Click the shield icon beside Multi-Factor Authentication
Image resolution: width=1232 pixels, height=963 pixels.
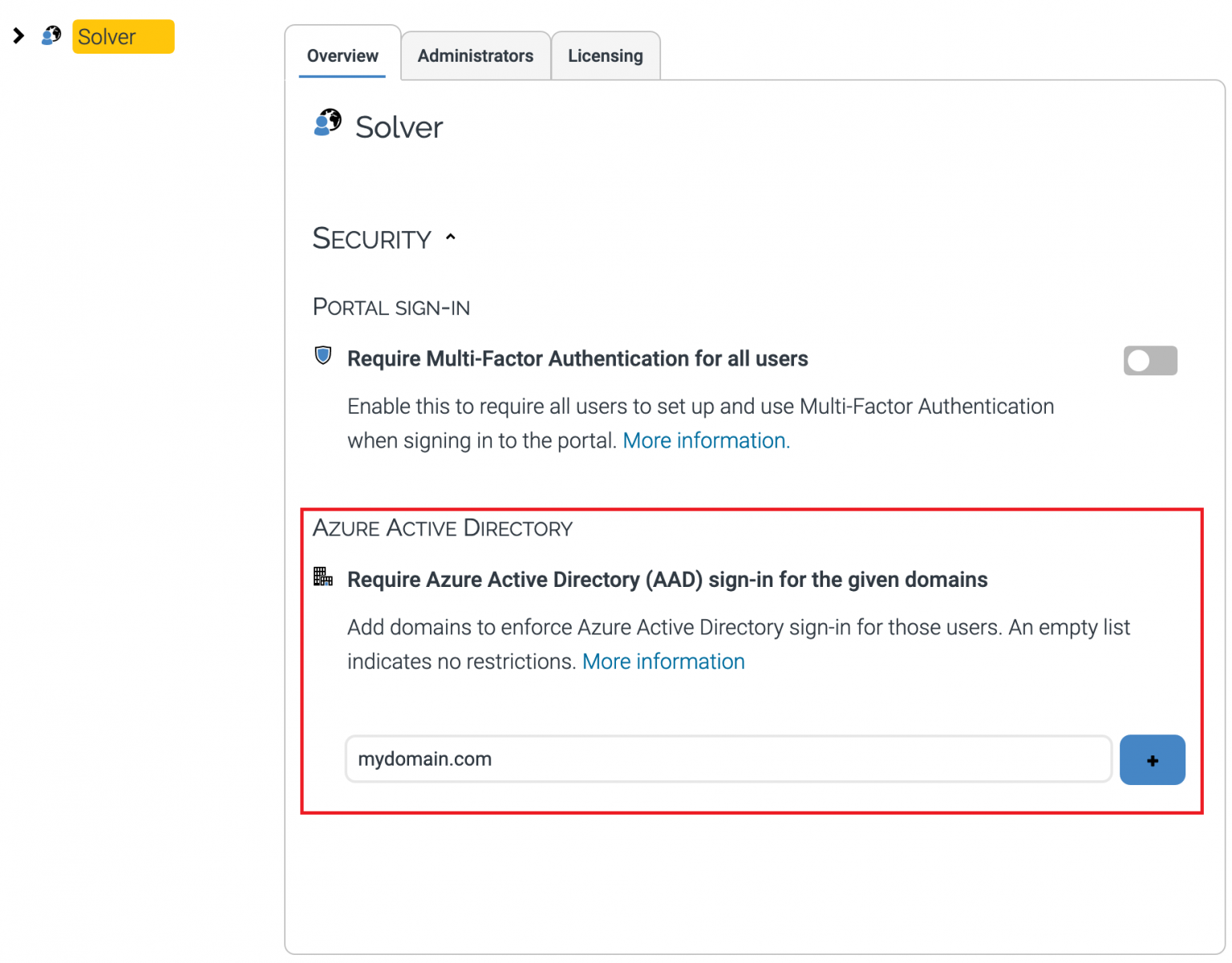pyautogui.click(x=323, y=355)
